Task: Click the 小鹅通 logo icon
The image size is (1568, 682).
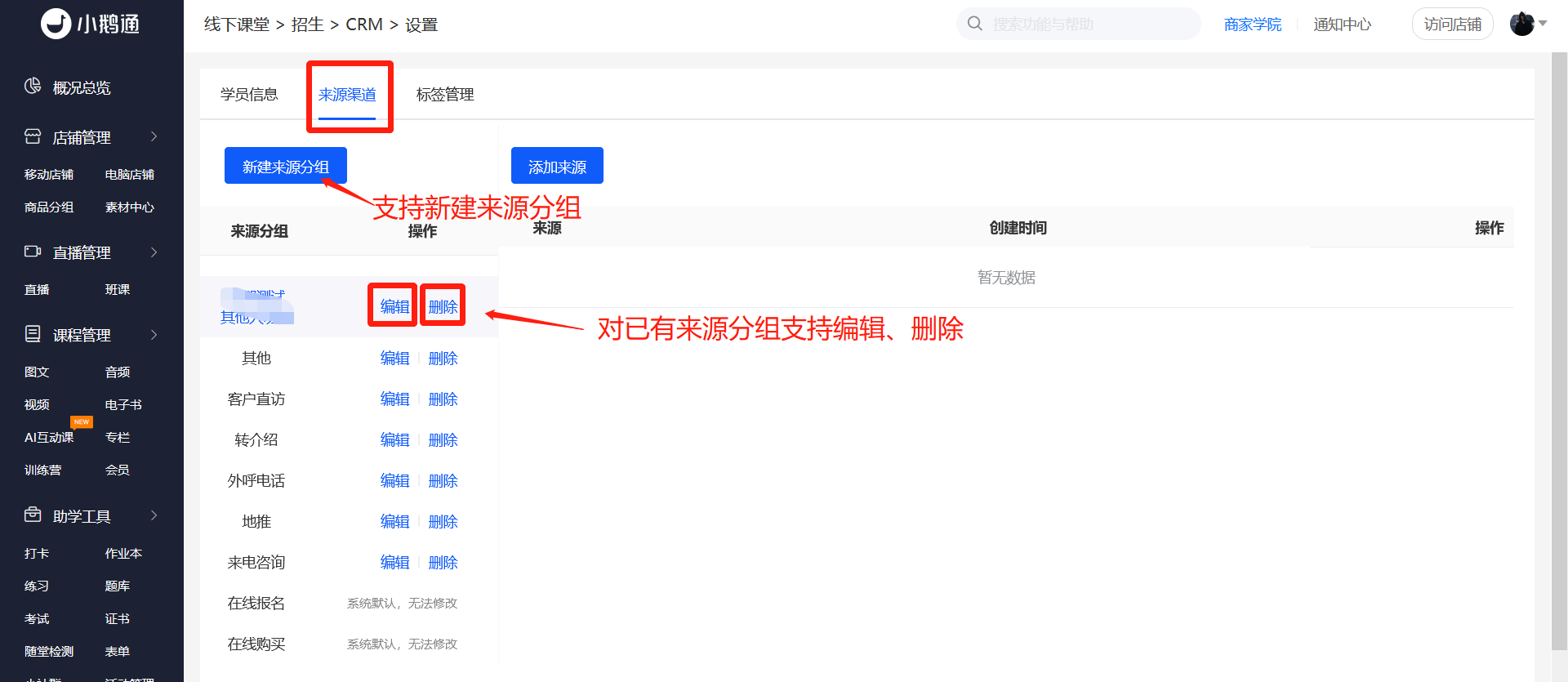Action: pos(56,24)
